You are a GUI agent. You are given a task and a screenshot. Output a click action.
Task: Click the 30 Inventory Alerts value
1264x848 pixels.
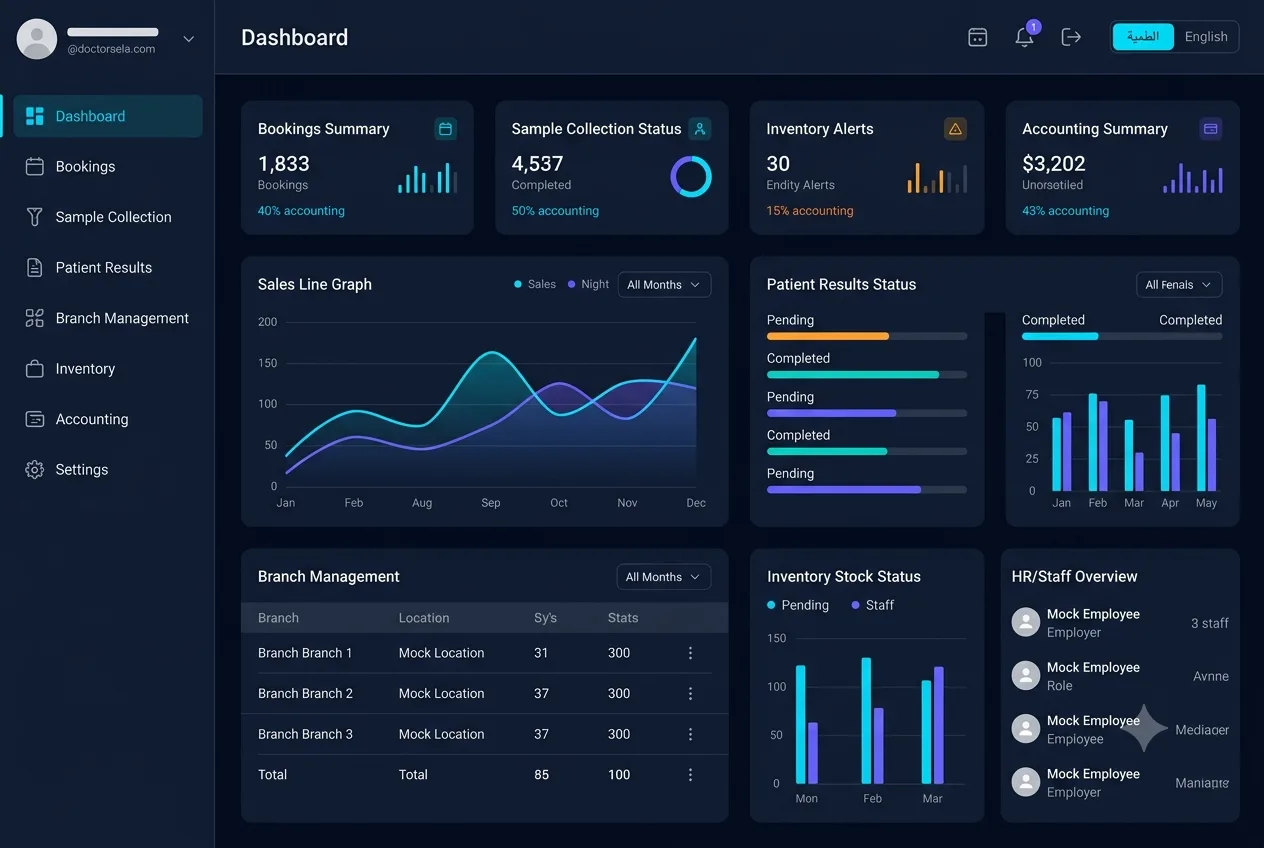(778, 164)
